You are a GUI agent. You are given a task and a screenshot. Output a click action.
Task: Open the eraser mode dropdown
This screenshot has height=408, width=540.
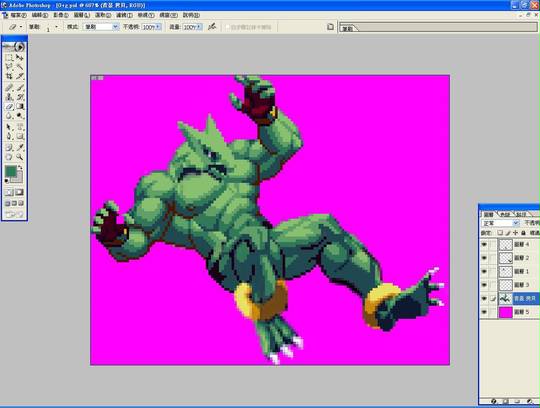pos(115,27)
